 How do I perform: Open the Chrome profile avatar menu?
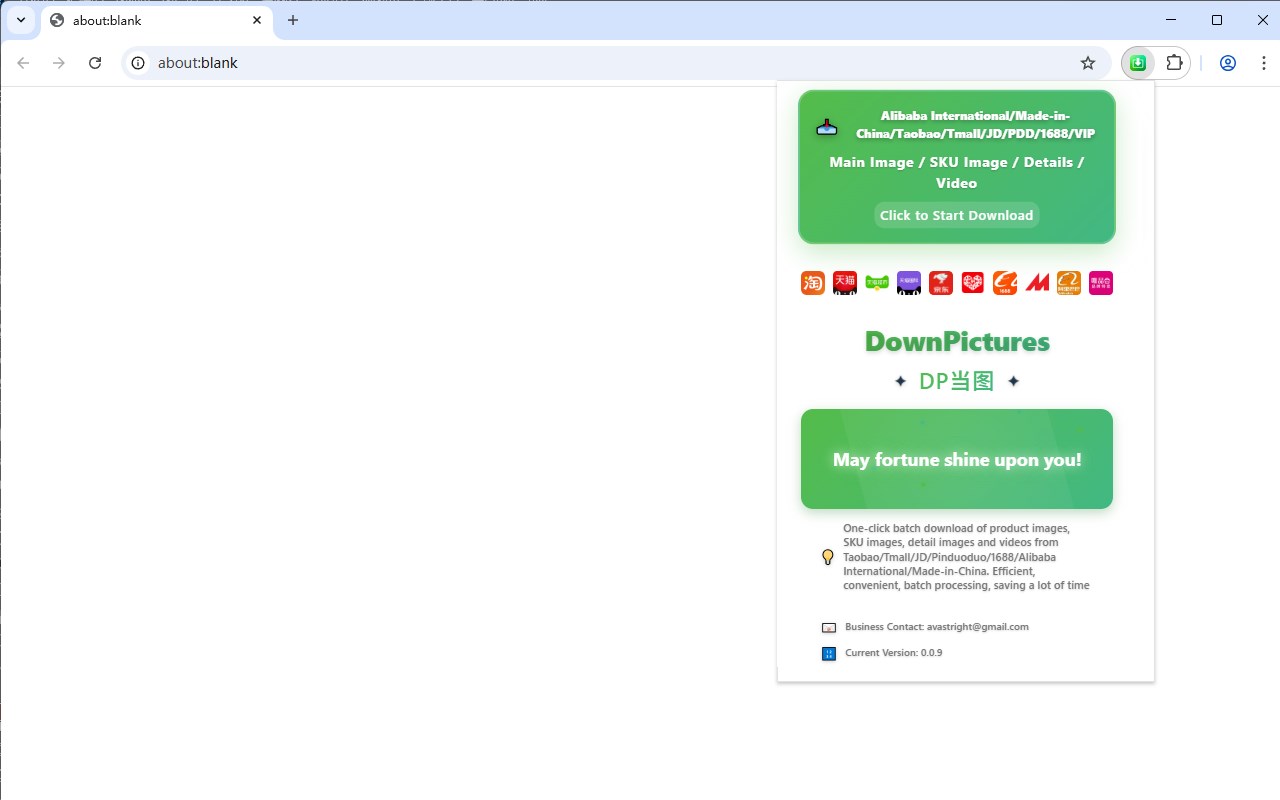(x=1228, y=63)
